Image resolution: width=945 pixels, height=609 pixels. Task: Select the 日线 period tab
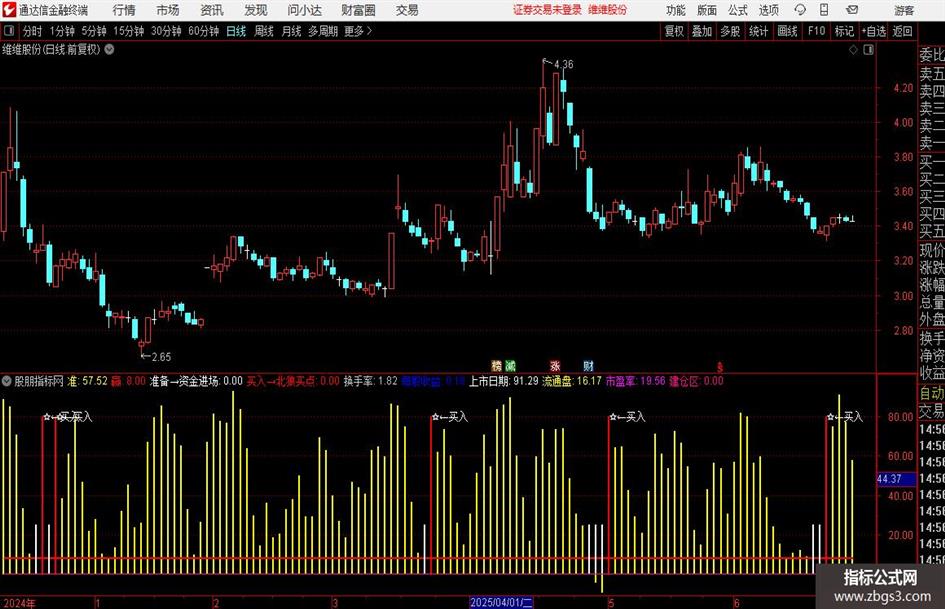[x=236, y=31]
